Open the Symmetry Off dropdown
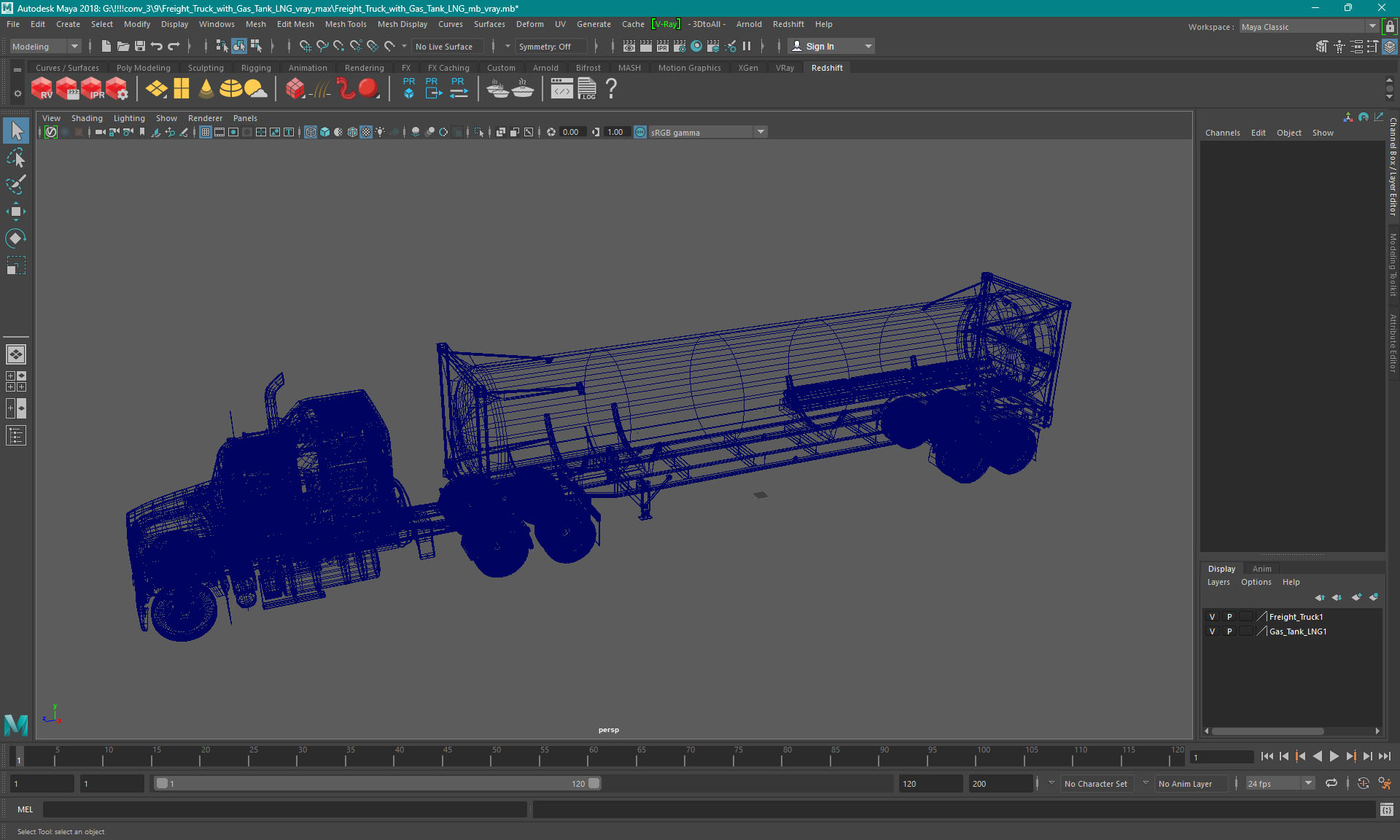 [x=551, y=46]
